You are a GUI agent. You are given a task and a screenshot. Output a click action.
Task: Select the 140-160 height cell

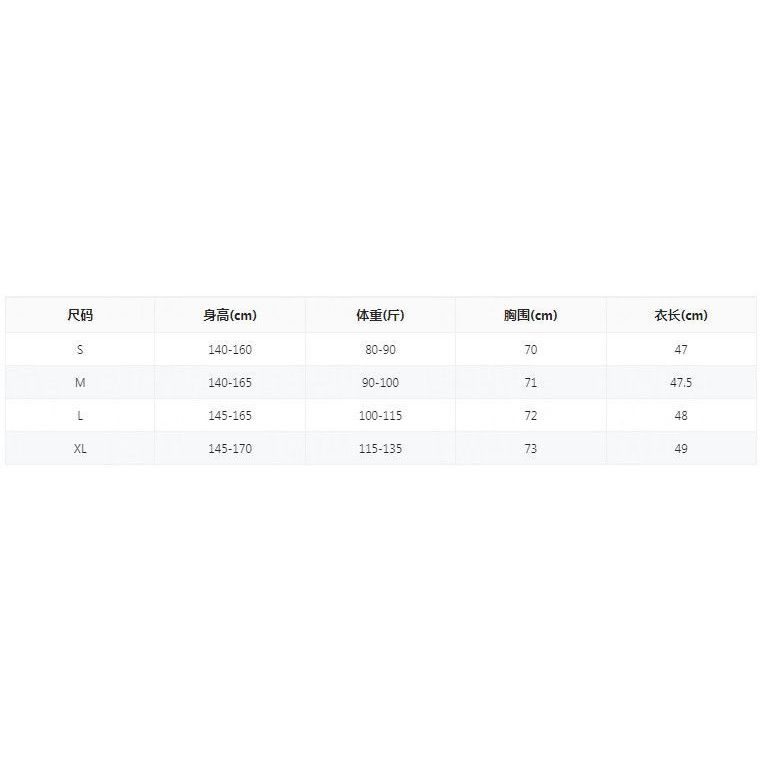(x=230, y=349)
